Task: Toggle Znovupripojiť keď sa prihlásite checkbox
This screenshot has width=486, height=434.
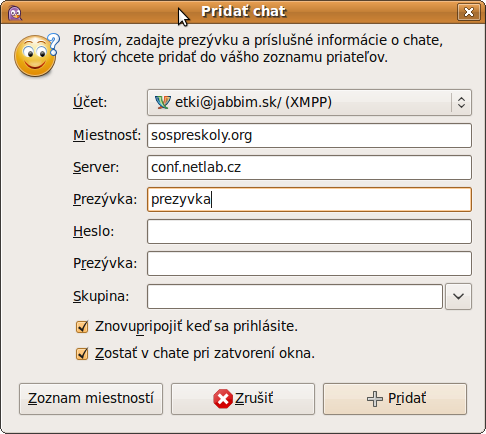Action: (82, 327)
